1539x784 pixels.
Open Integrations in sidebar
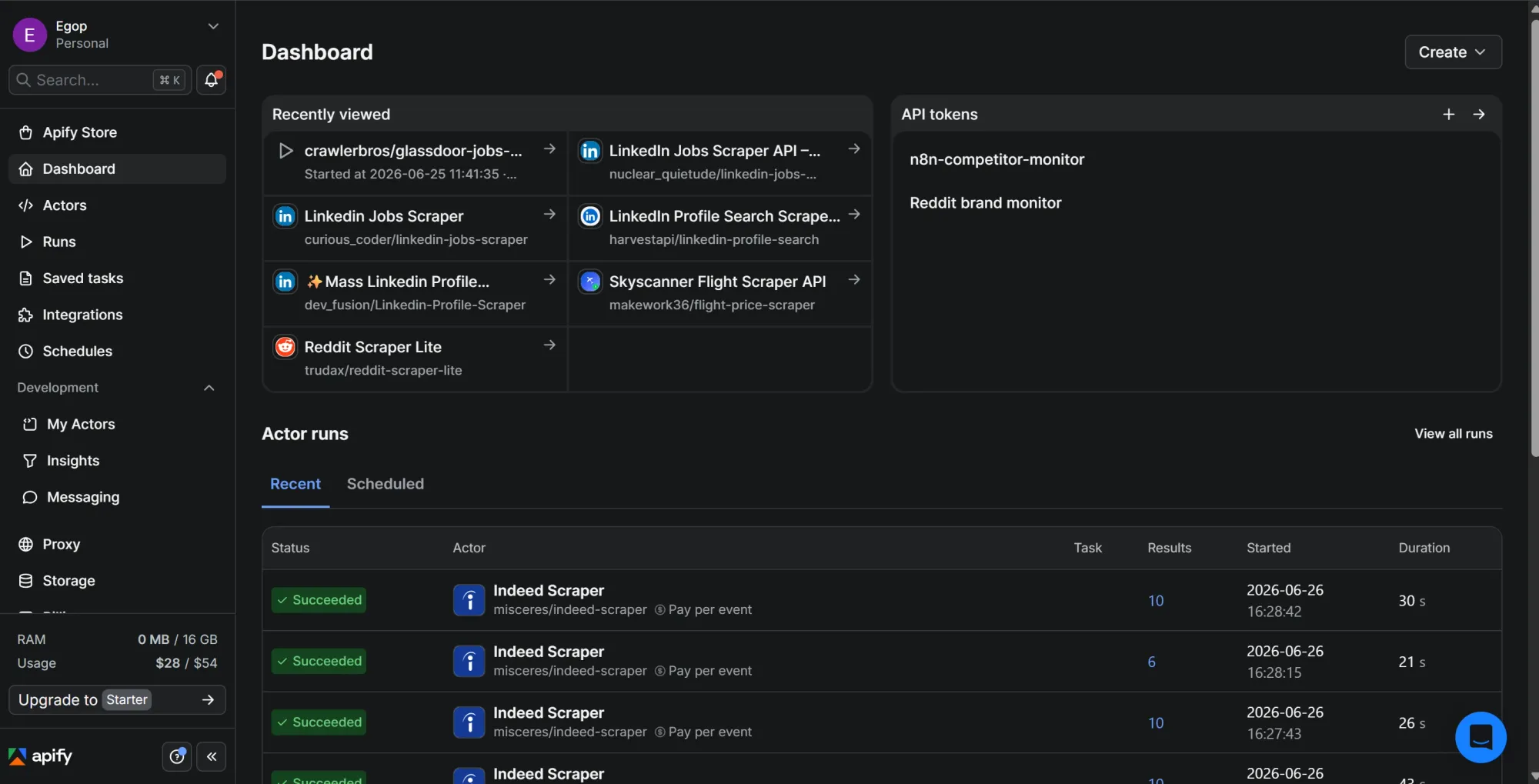(117, 315)
